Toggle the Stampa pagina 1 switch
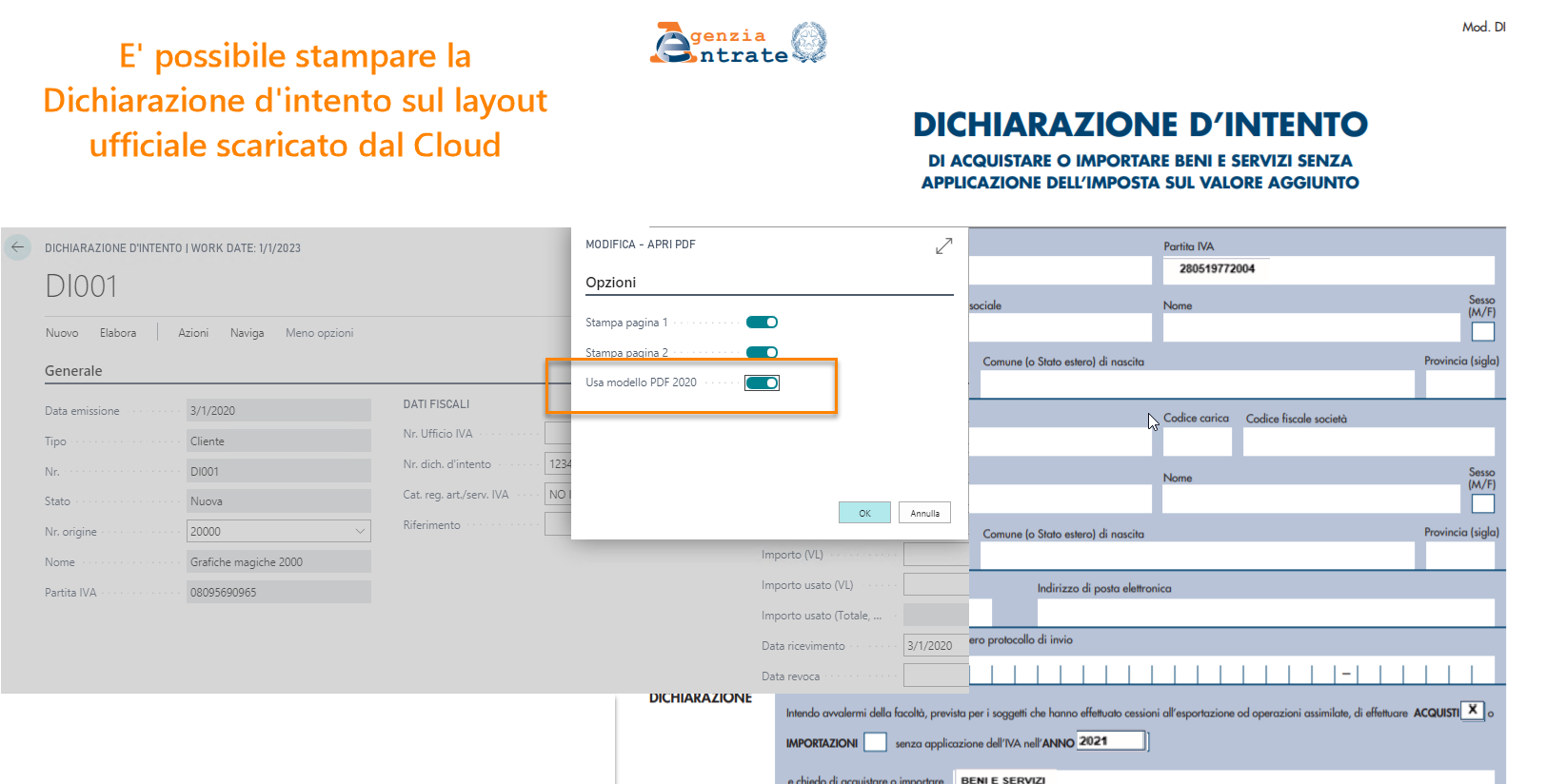 [762, 323]
